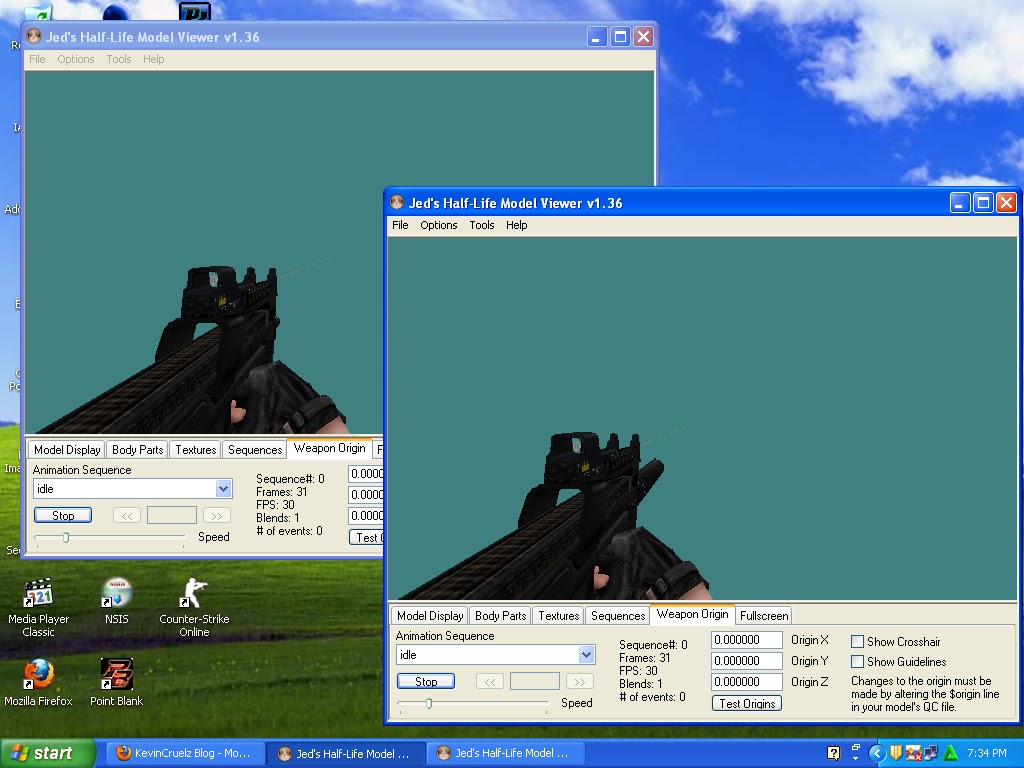Click the model viewport in front window
Viewport: 1024px width, 768px height.
click(702, 418)
